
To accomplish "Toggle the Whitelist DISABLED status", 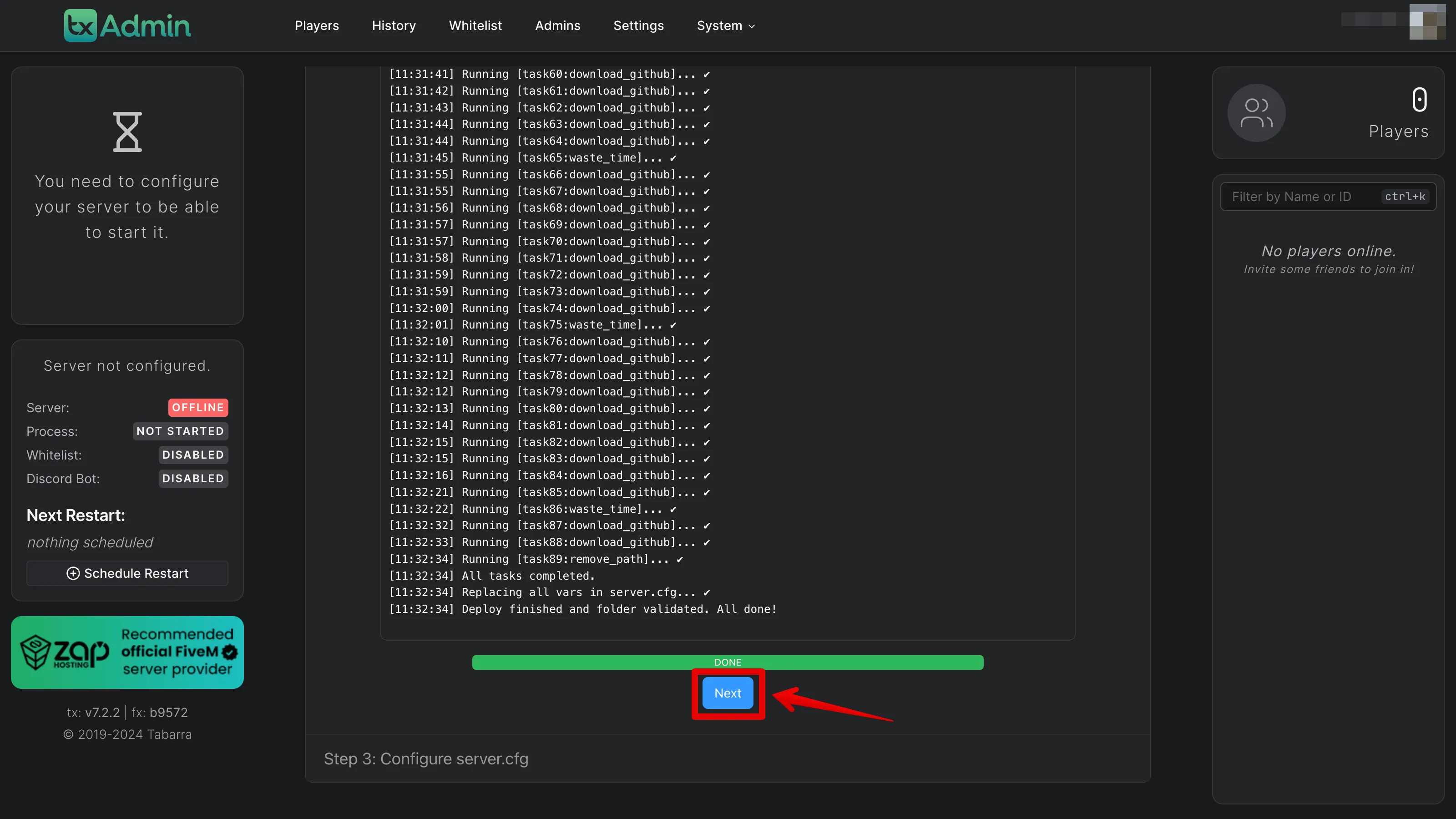I will point(193,455).
